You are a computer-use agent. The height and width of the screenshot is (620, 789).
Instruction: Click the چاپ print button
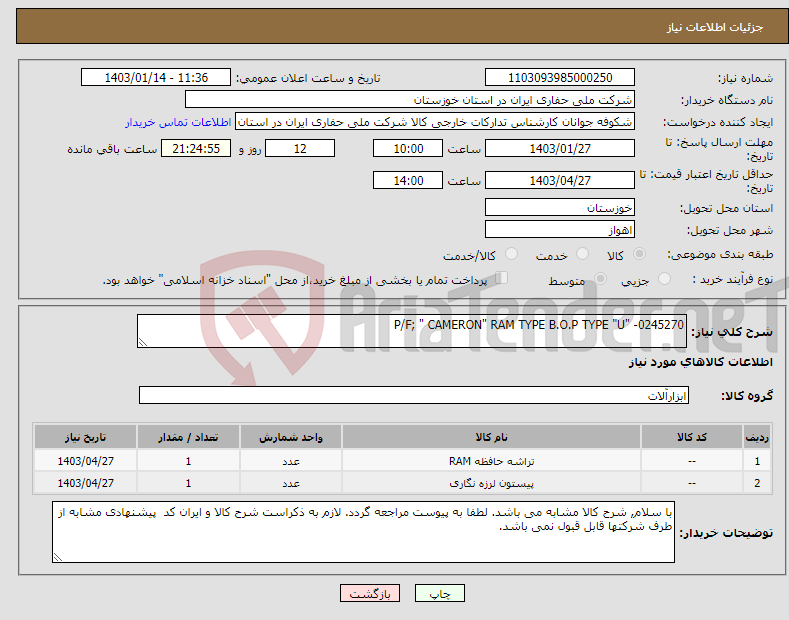(x=440, y=594)
